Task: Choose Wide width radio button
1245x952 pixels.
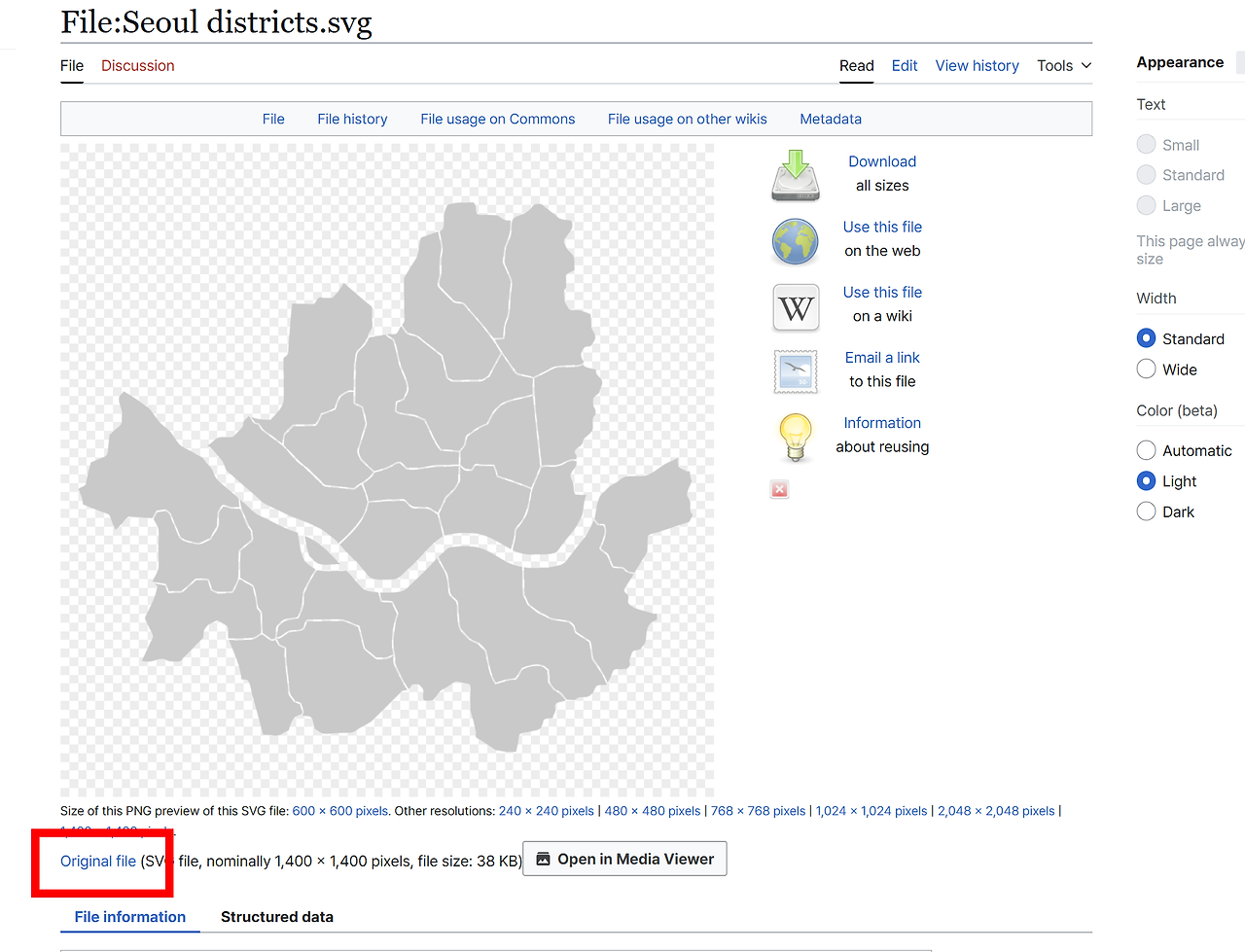Action: coord(1146,370)
